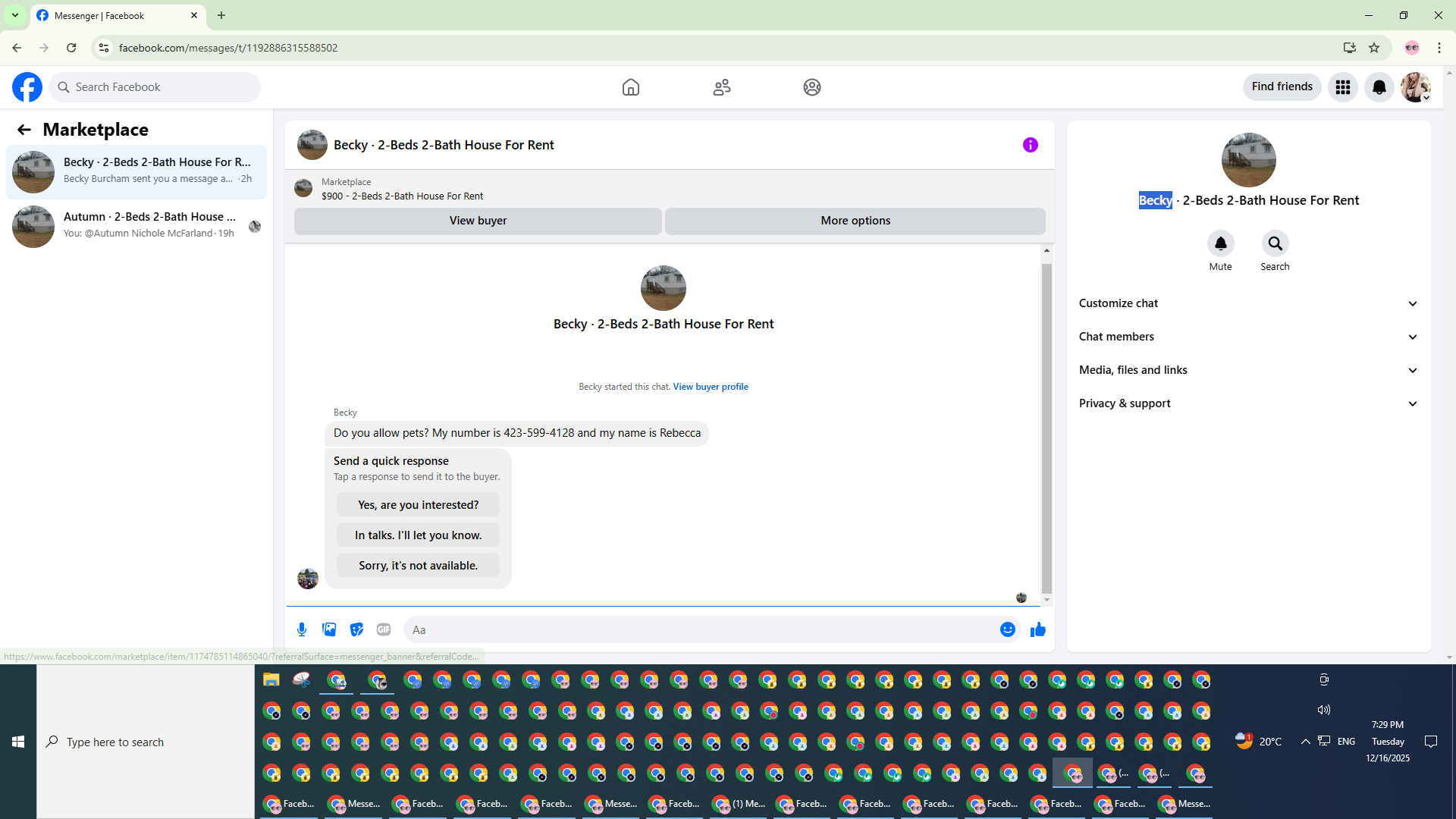Screen dimensions: 1456x819
Task: Click the chat scrollbar thumb
Action: (1046, 428)
